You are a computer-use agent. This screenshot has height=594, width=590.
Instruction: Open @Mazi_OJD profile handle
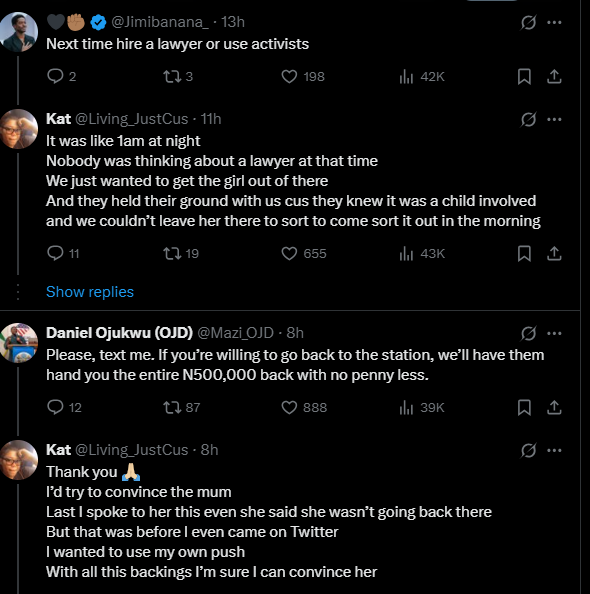click(235, 333)
